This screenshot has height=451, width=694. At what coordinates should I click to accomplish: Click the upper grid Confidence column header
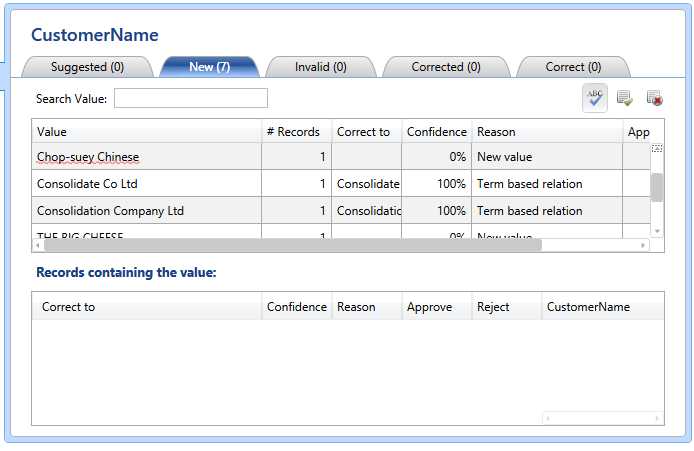click(x=436, y=132)
